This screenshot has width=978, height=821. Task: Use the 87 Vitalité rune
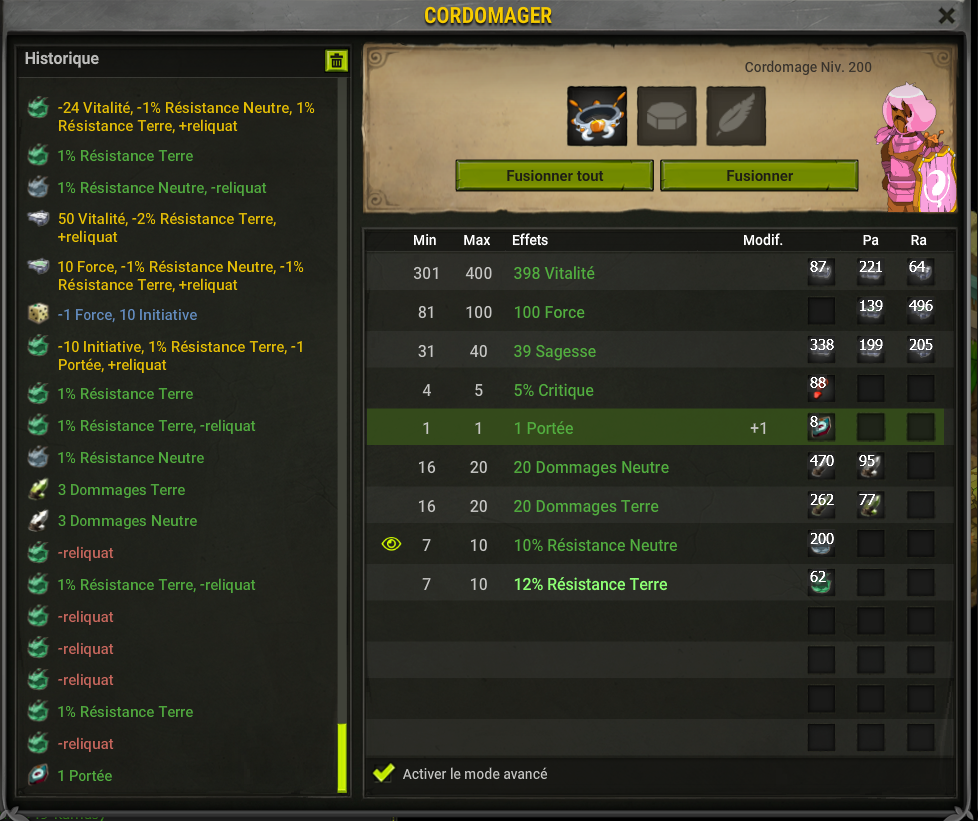pyautogui.click(x=821, y=272)
